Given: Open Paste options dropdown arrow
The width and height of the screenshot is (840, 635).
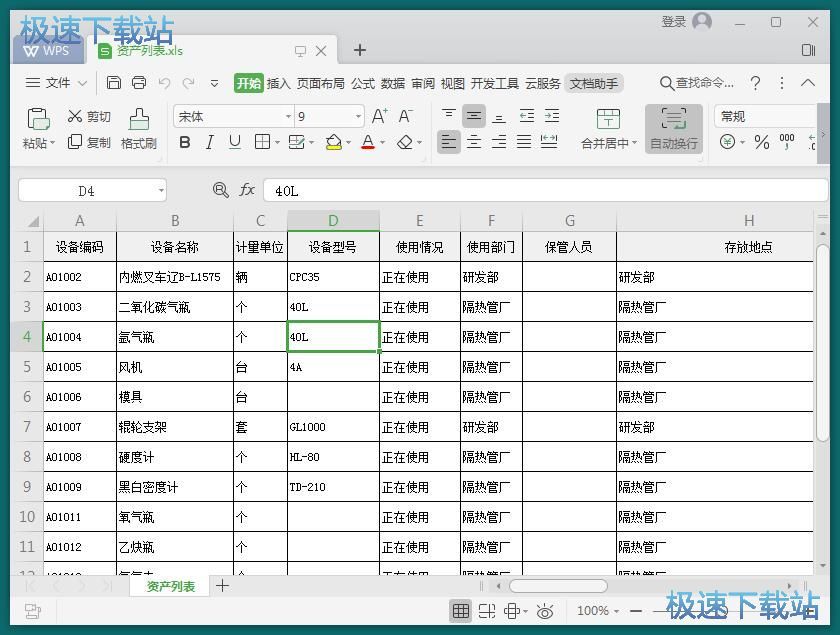Looking at the screenshot, I should point(52,144).
